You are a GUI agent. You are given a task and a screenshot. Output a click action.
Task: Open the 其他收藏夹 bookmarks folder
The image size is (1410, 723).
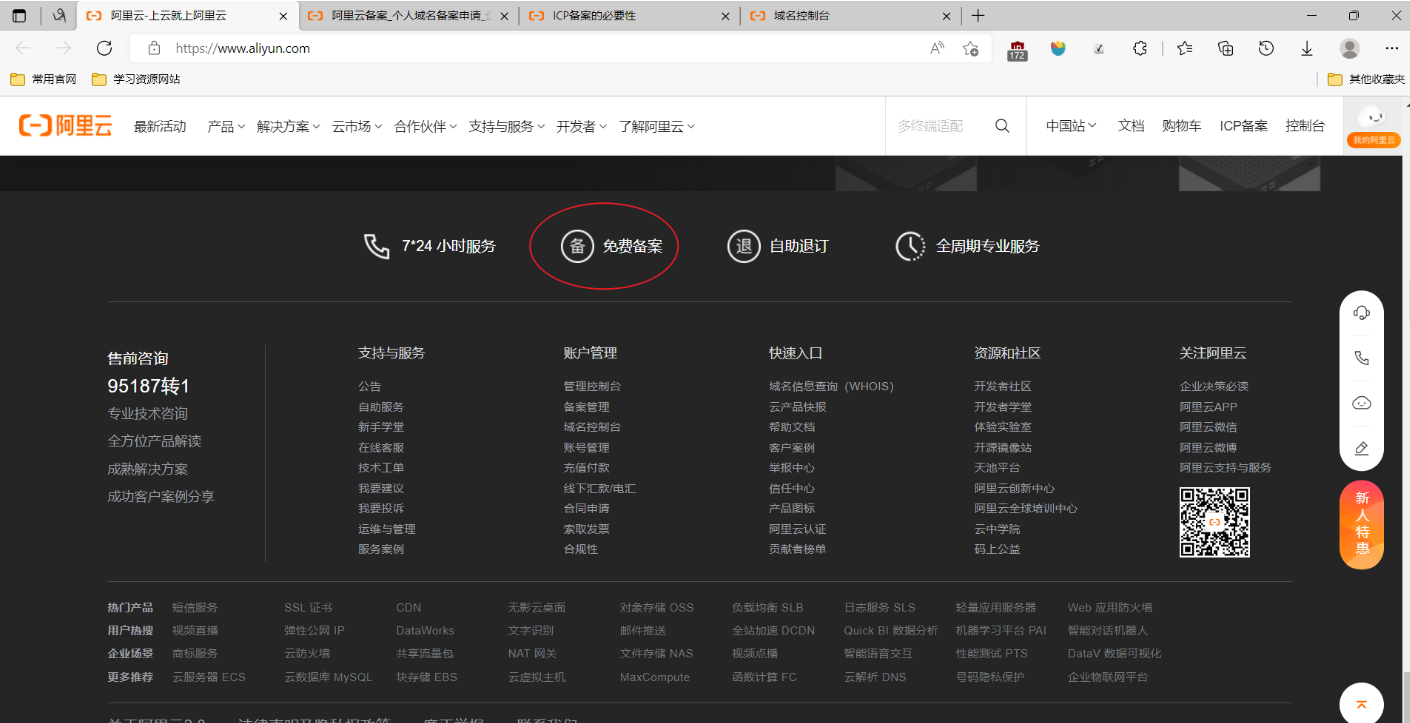pos(1366,79)
